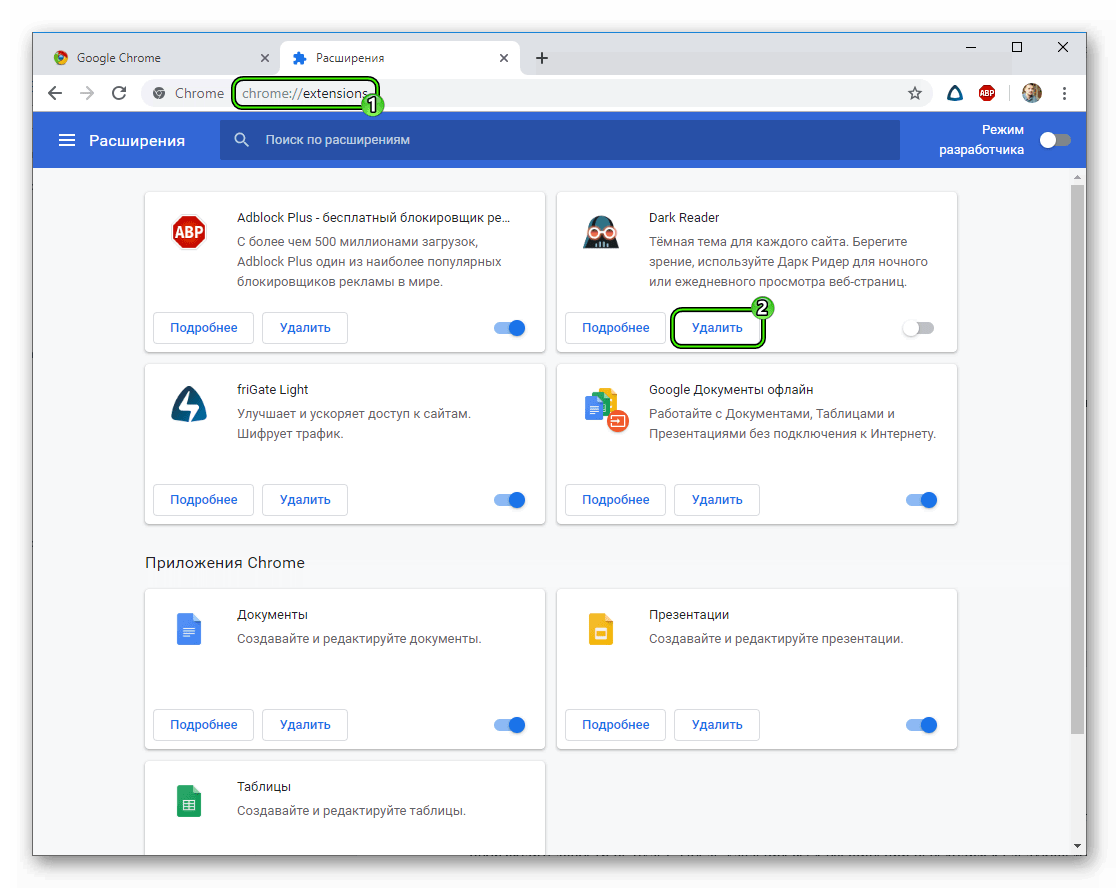This screenshot has width=1119, height=888.
Task: Open Подробнее for Adblock Plus
Action: (203, 328)
